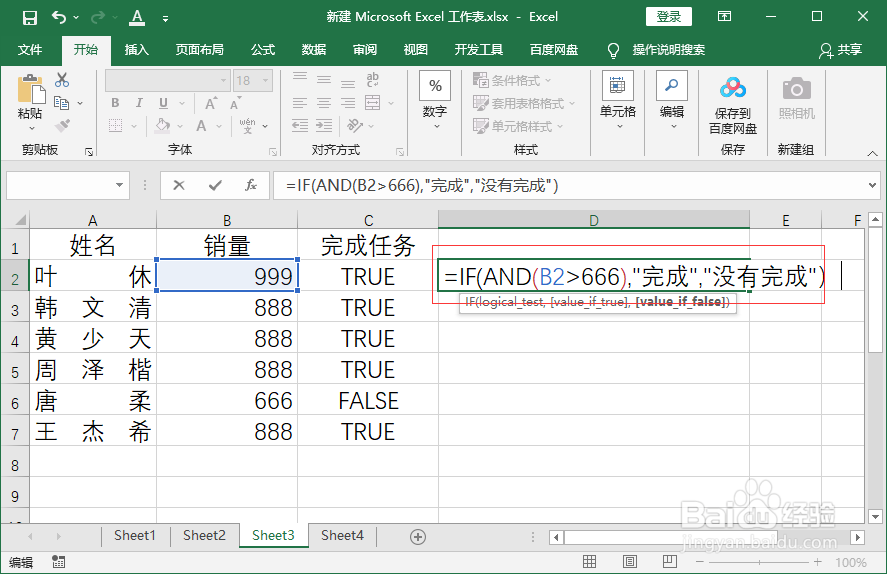Toggle Bold formatting
Screen dimensions: 887x574
pyautogui.click(x=115, y=103)
